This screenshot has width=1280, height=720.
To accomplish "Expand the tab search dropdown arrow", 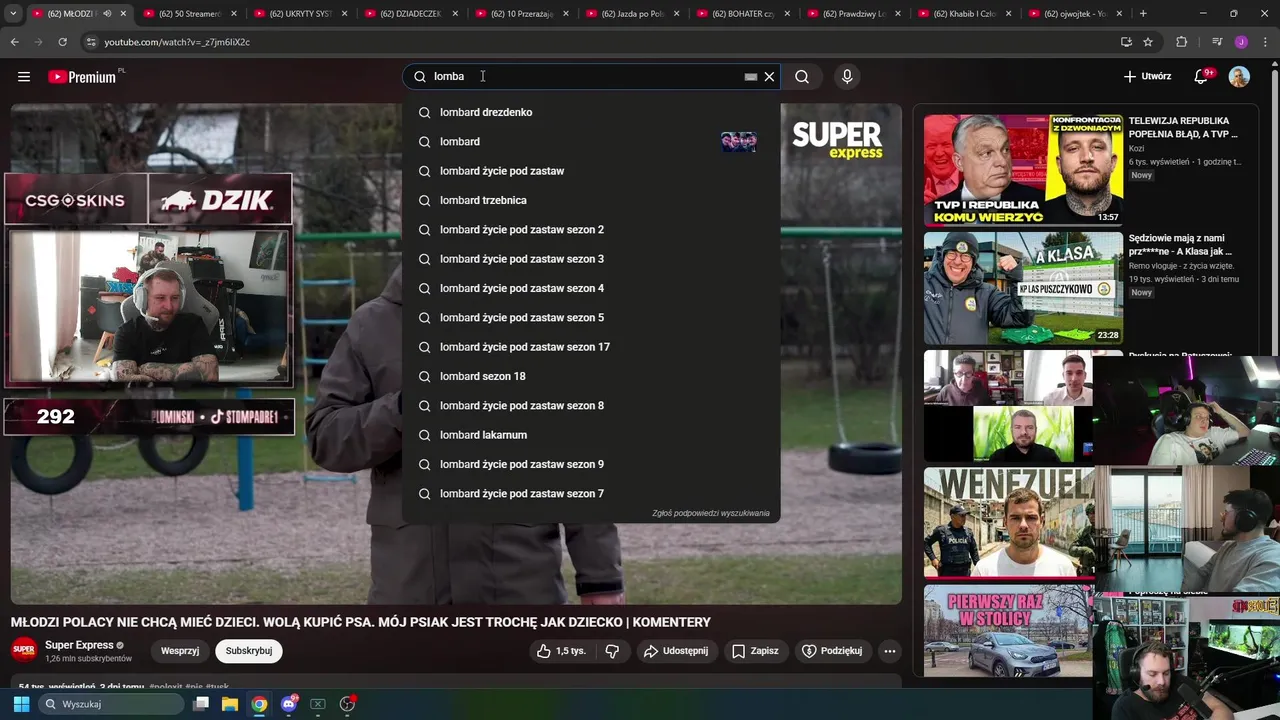I will tap(13, 14).
